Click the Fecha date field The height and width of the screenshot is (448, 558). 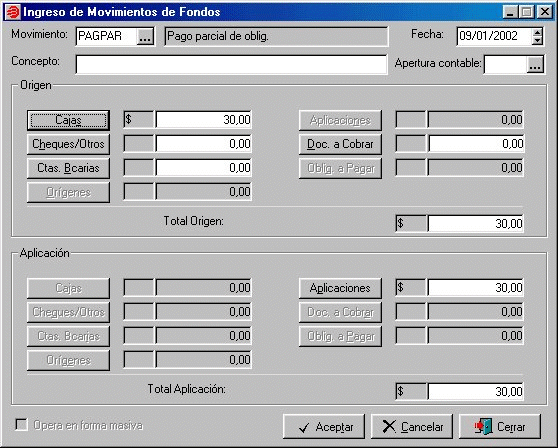(494, 36)
